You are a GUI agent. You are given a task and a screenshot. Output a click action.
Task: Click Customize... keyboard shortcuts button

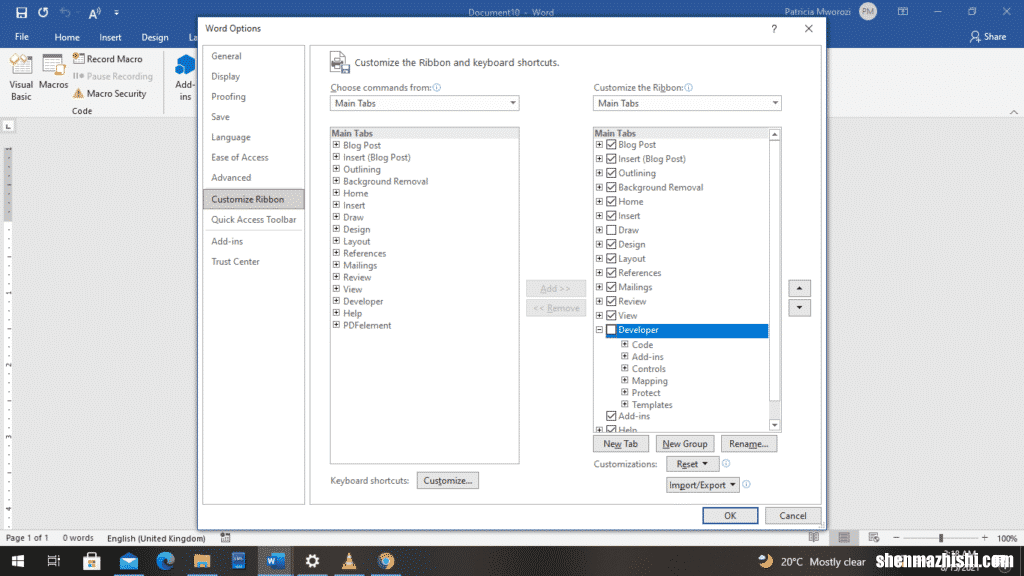[x=447, y=481]
